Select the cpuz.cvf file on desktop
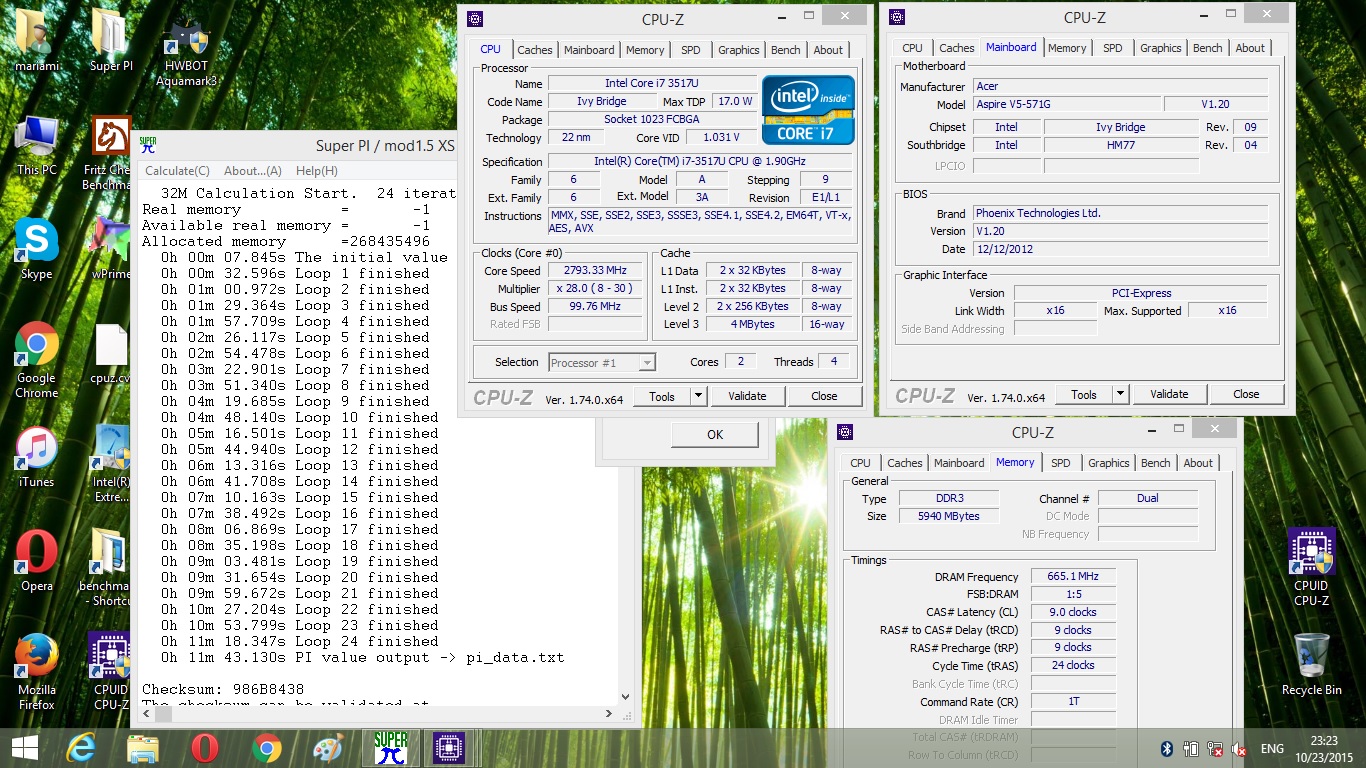 click(x=111, y=352)
